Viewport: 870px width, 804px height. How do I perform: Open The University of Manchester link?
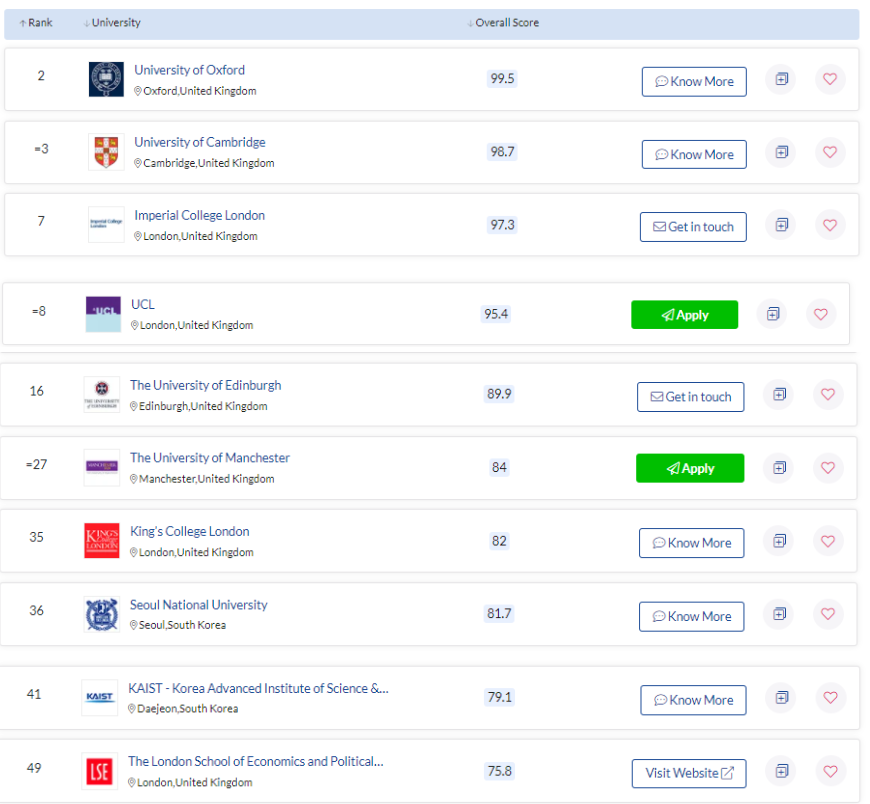pos(210,458)
